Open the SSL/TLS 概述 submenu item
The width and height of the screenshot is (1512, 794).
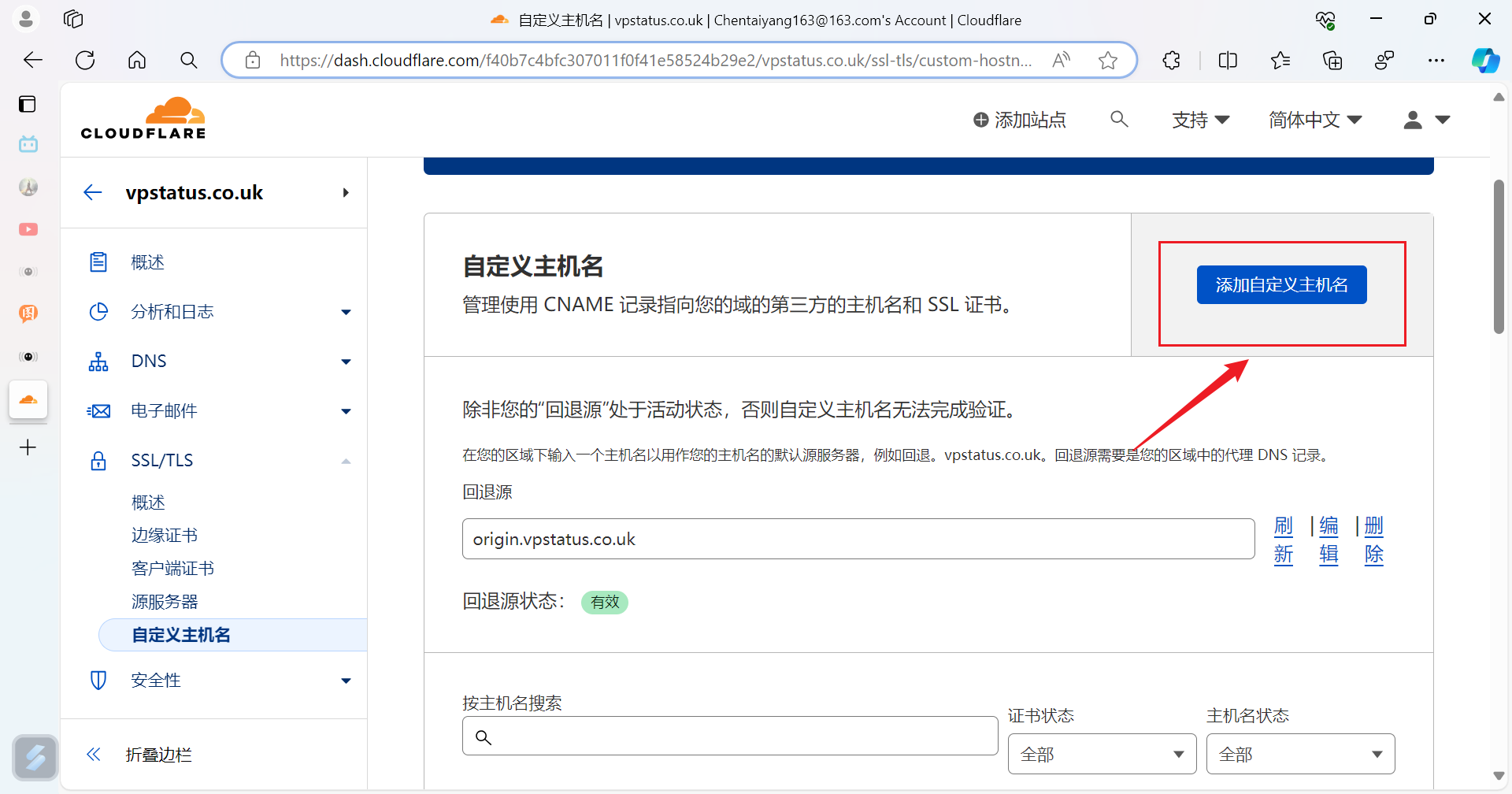coord(148,503)
